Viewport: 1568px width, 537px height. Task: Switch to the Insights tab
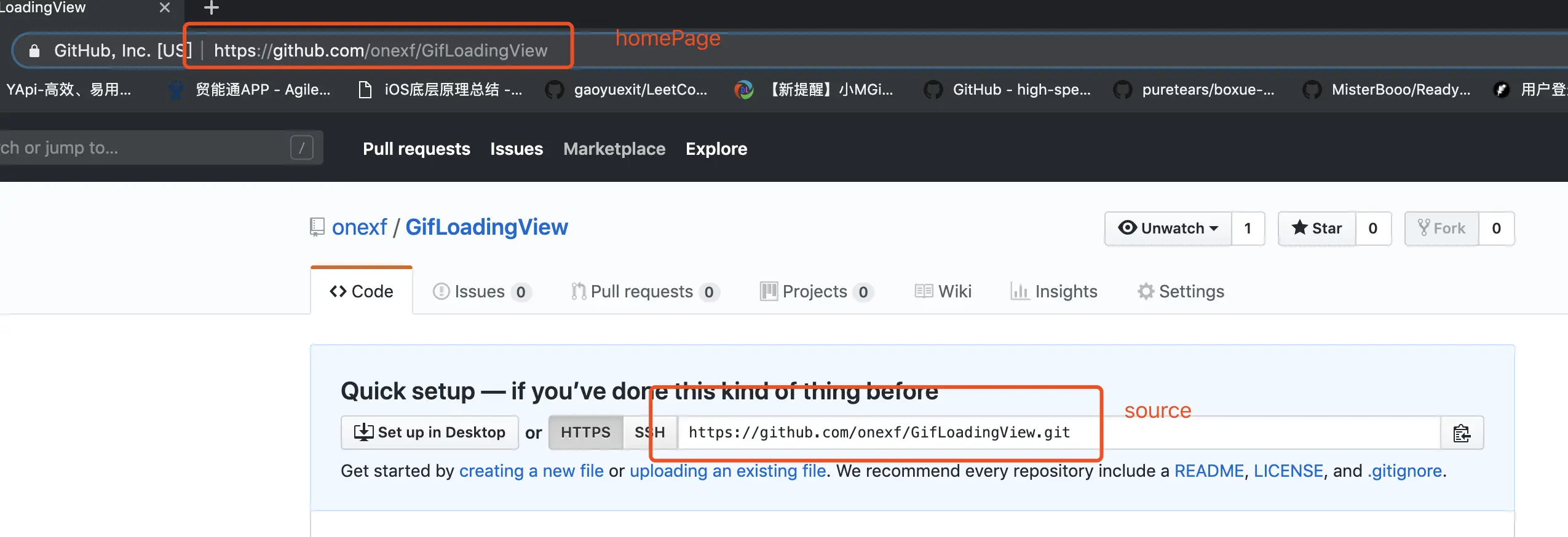(x=1054, y=291)
